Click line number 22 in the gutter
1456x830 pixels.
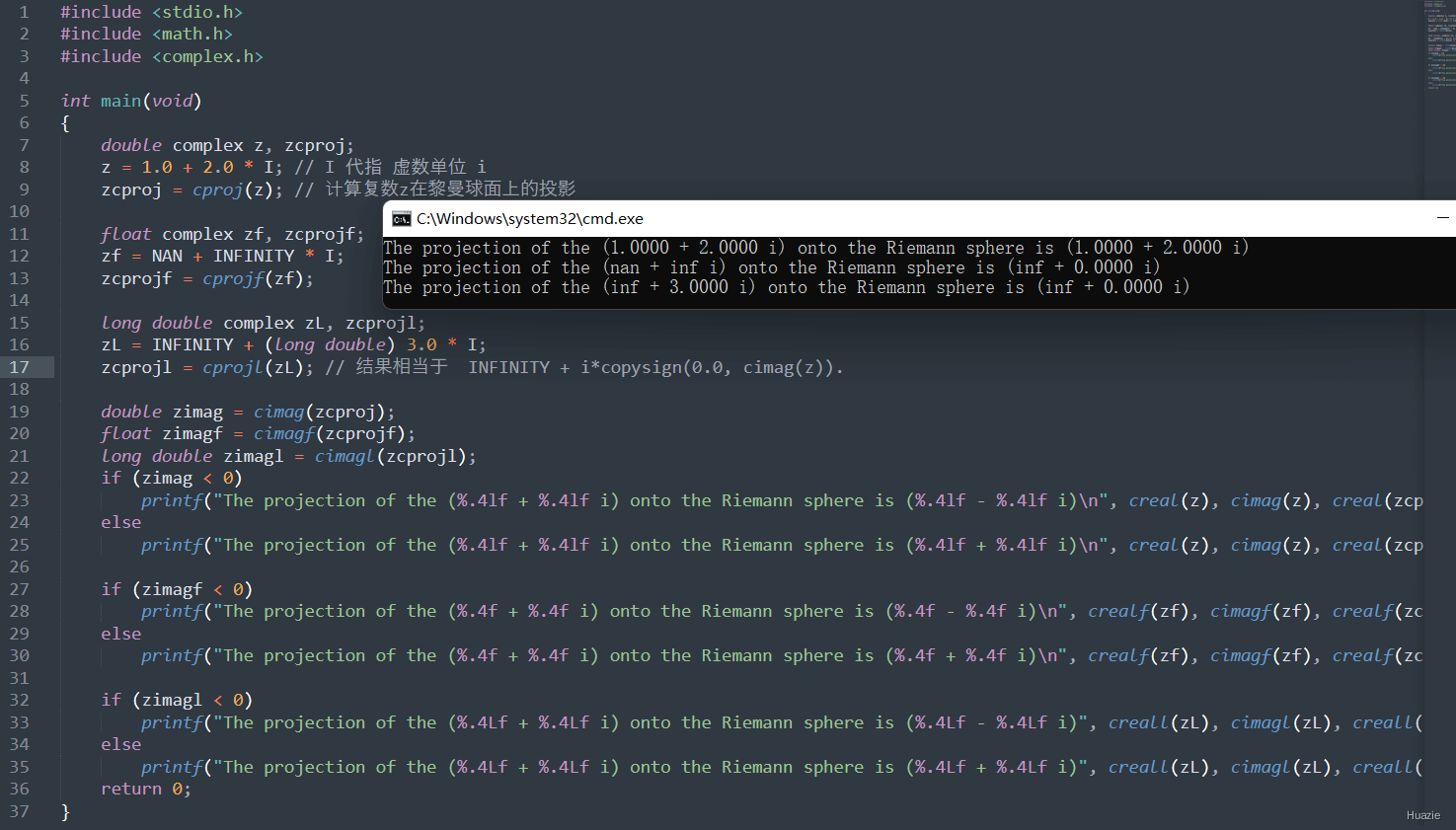click(x=20, y=478)
